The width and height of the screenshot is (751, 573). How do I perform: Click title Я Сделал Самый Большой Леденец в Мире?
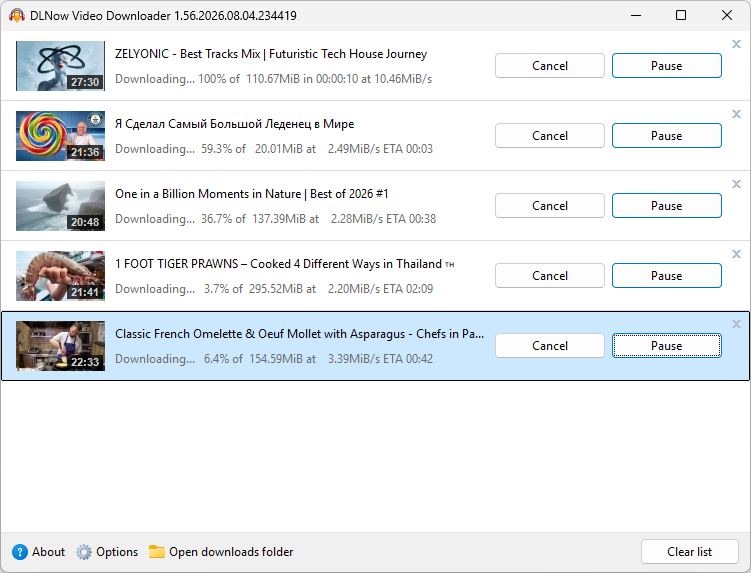[235, 124]
